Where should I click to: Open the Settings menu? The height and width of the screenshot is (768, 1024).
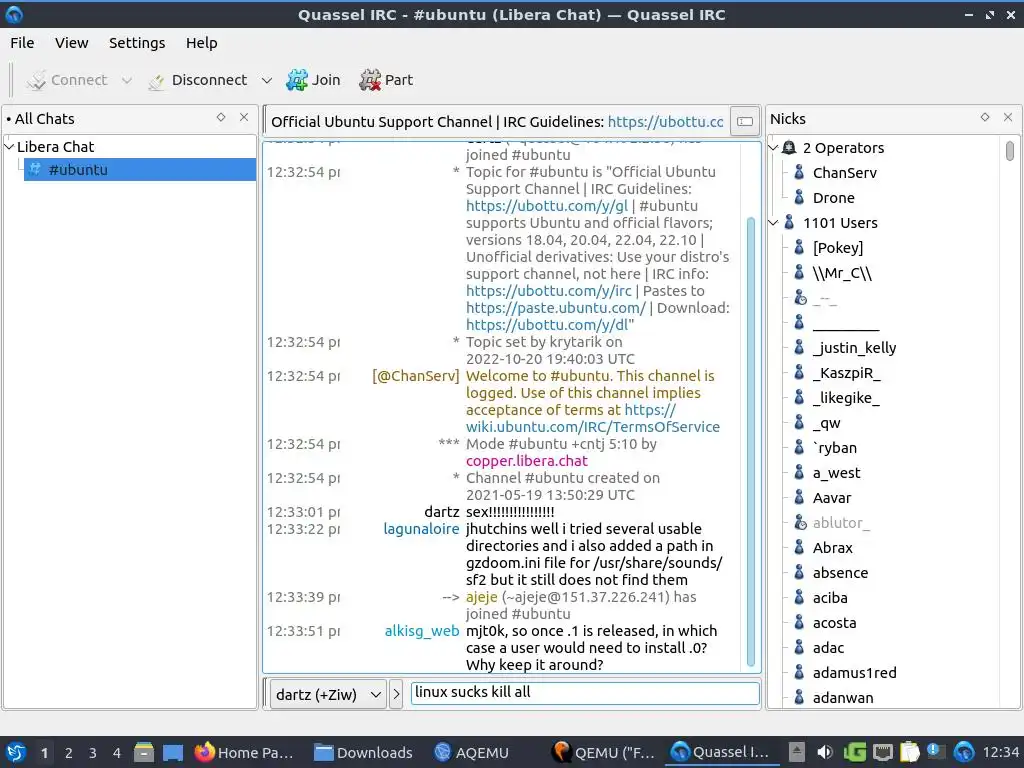pyautogui.click(x=136, y=43)
